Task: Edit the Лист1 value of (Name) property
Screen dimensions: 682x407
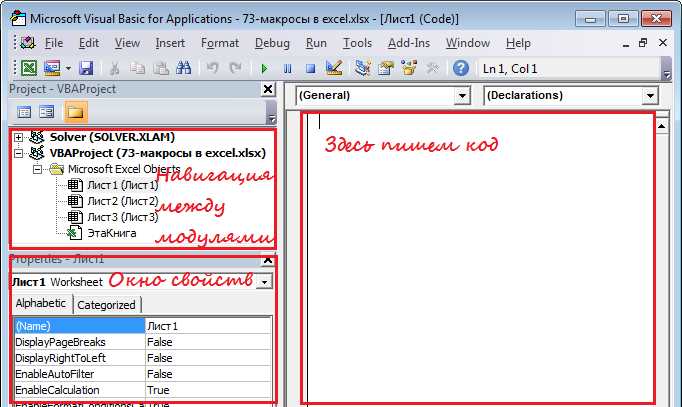Action: [208, 326]
